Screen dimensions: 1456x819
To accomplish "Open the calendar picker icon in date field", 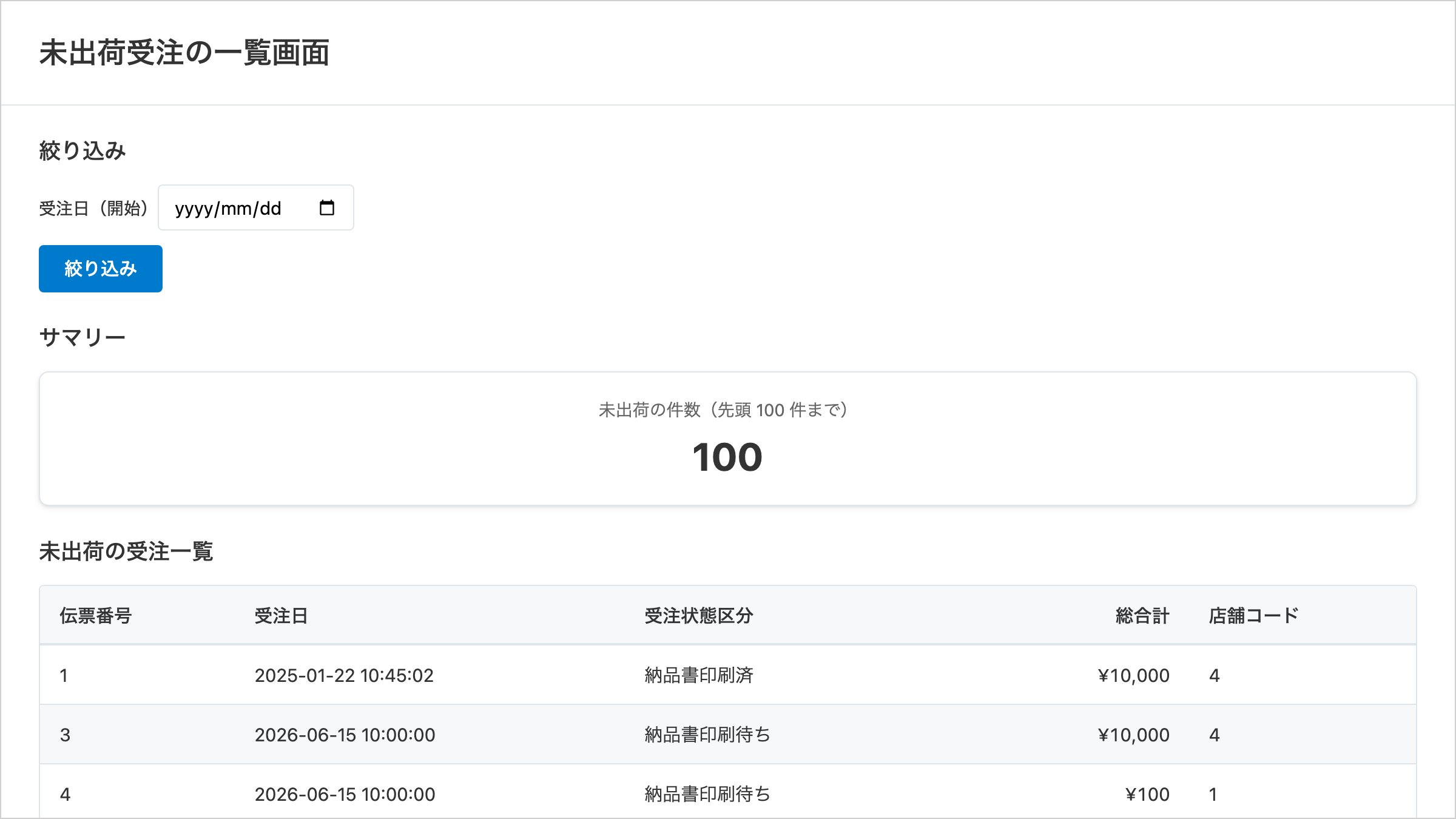I will 327,208.
